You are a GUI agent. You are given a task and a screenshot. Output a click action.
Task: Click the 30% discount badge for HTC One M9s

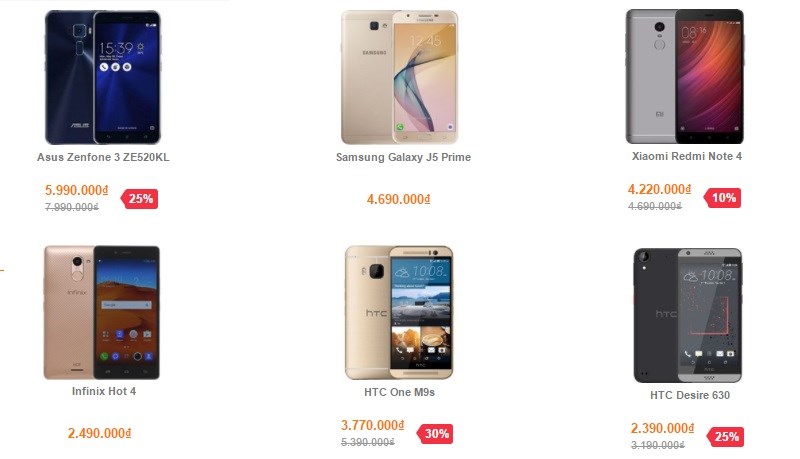tap(435, 434)
